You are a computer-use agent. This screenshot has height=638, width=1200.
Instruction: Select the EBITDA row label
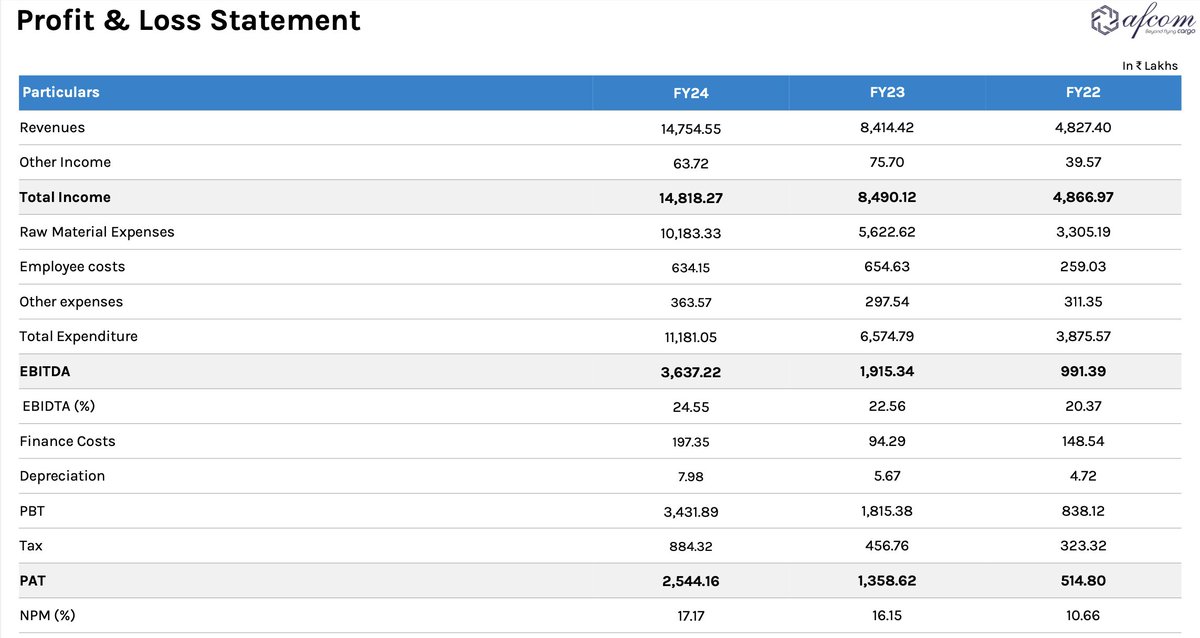click(45, 371)
